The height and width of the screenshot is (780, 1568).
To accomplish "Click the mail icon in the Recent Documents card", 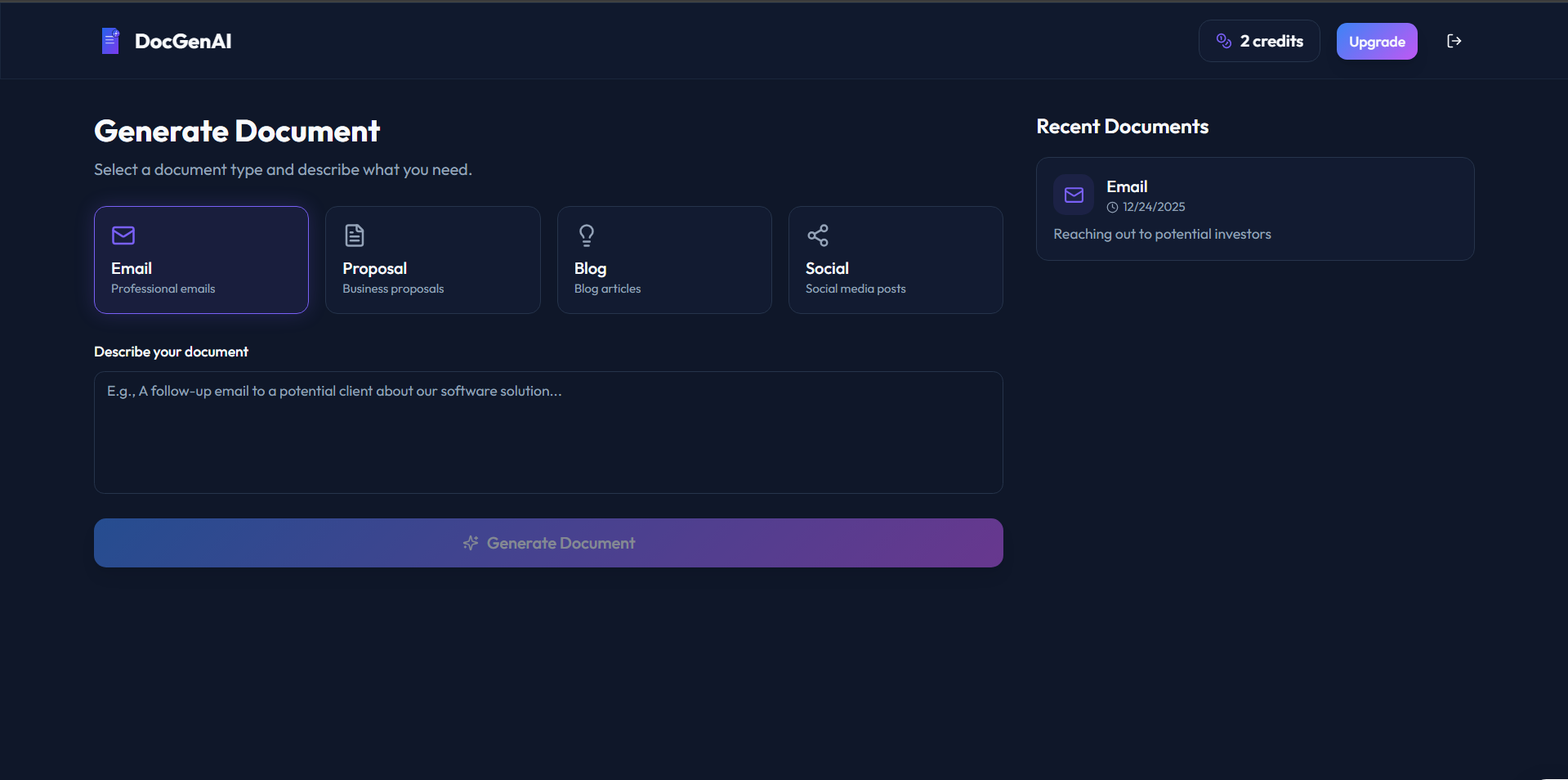I will pos(1074,195).
